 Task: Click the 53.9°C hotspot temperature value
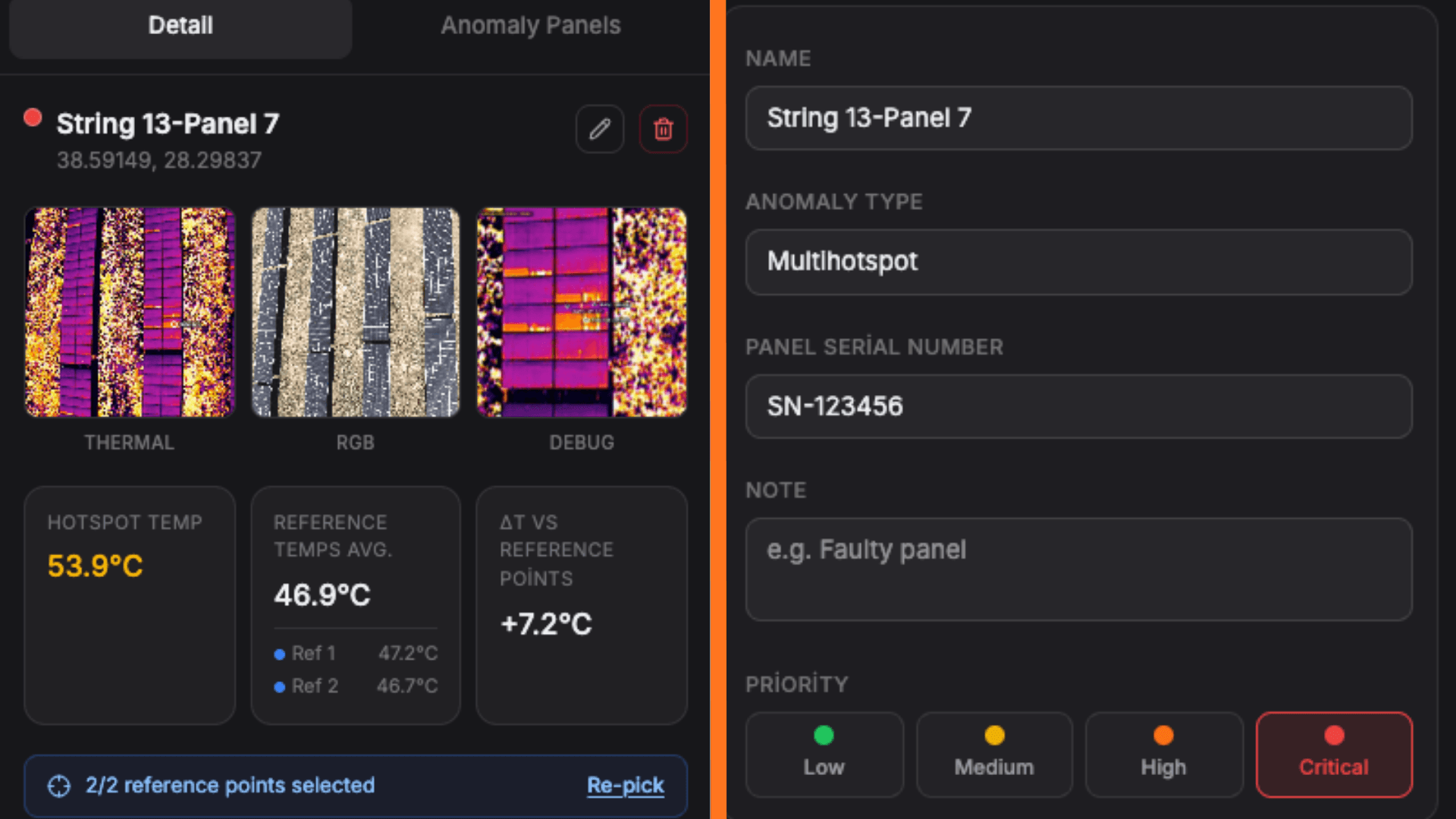pos(95,566)
